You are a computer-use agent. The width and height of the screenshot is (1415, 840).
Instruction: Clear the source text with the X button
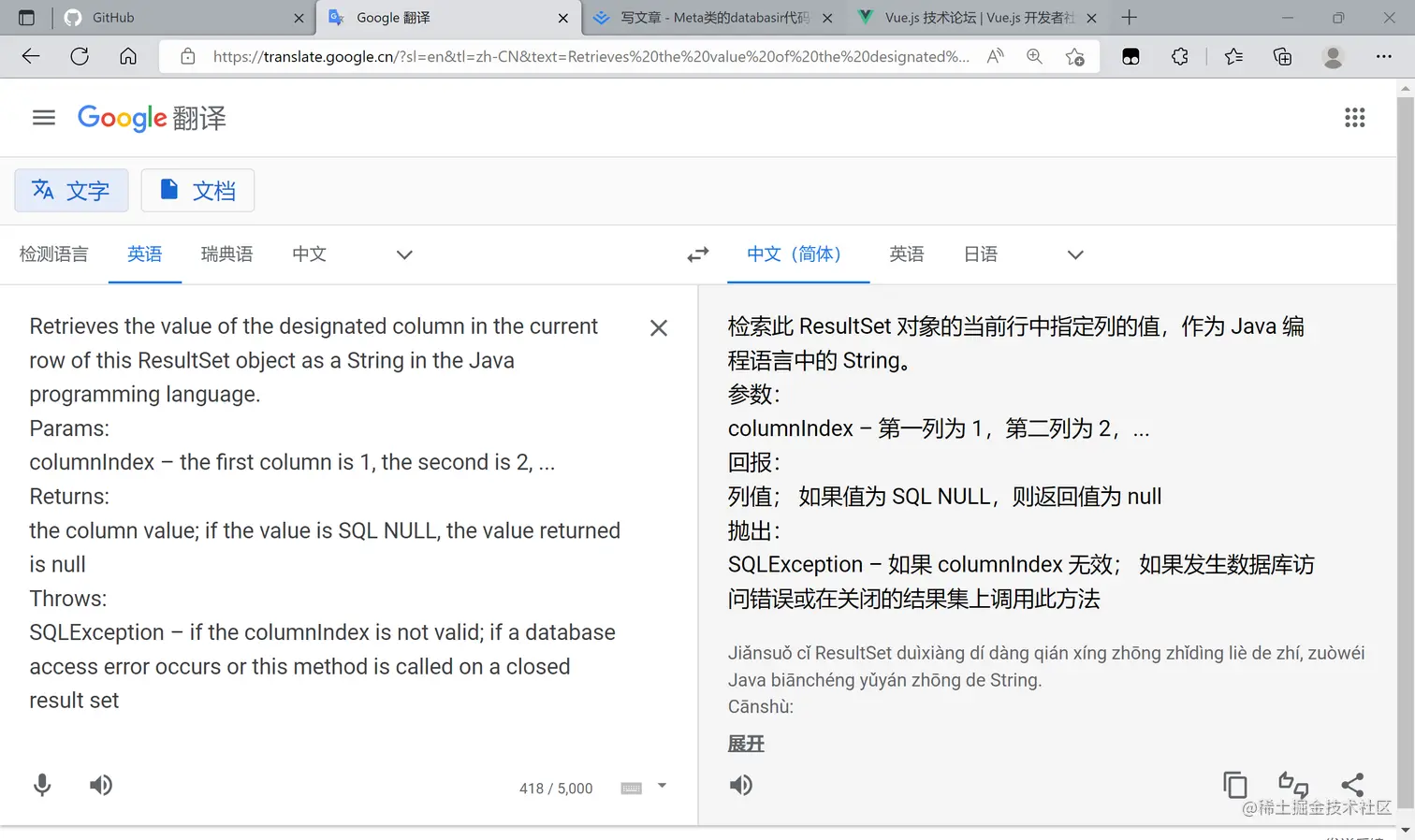click(x=659, y=328)
